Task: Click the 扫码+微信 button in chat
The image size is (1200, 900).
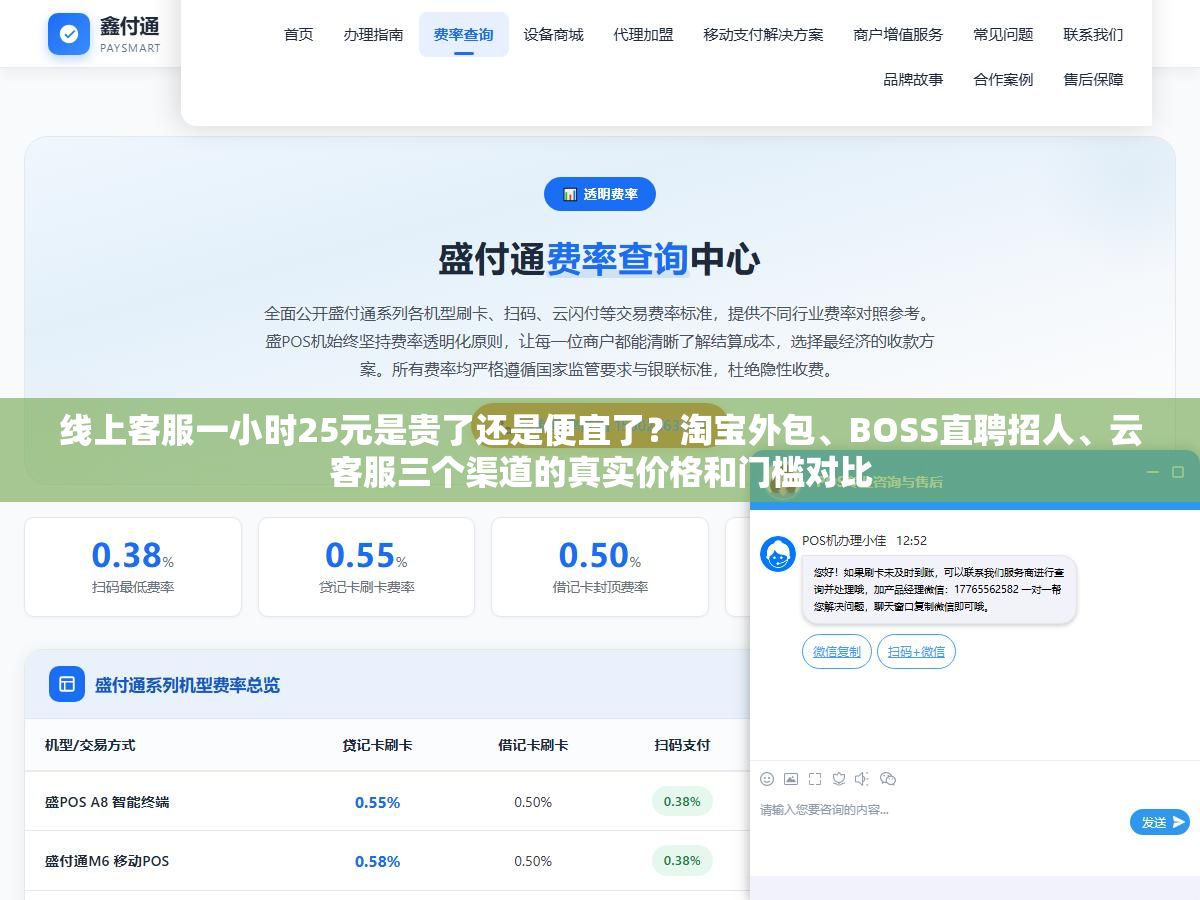Action: [916, 651]
